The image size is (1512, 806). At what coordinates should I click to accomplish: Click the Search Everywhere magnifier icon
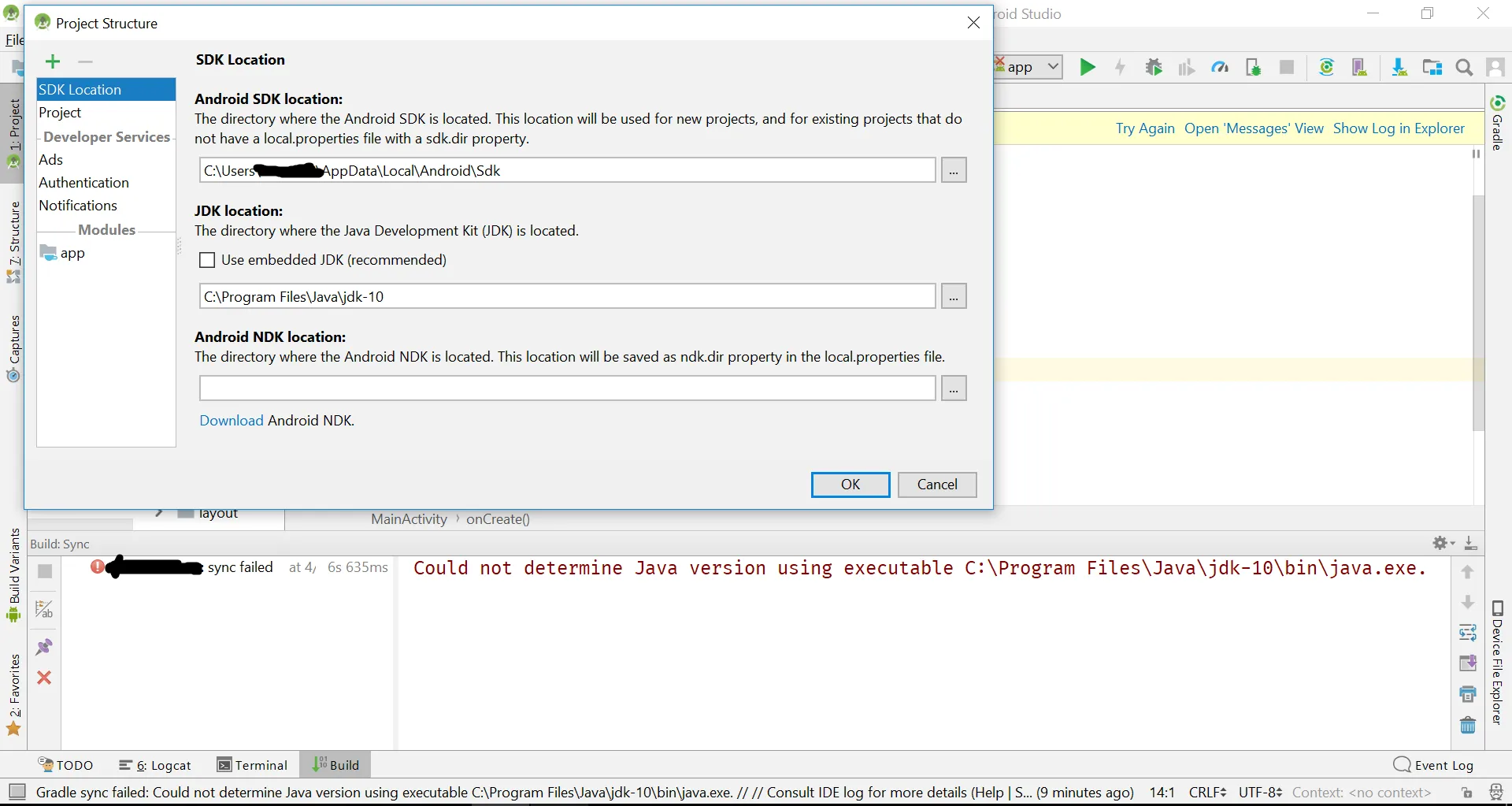pos(1464,68)
